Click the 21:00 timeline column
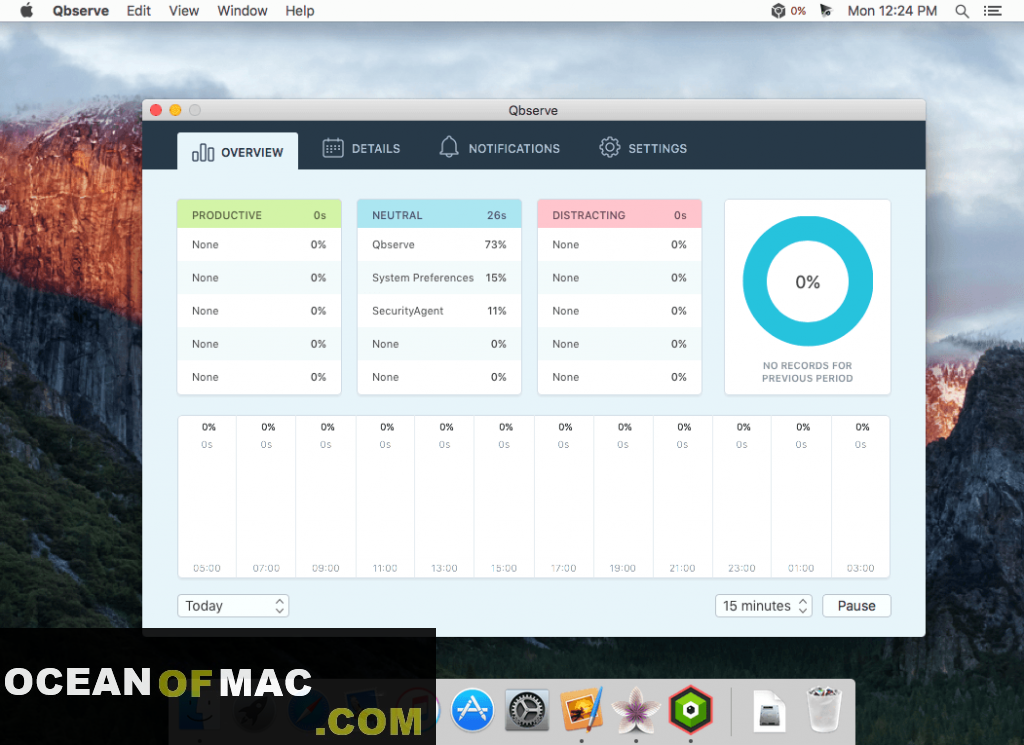The height and width of the screenshot is (745, 1024). point(682,496)
